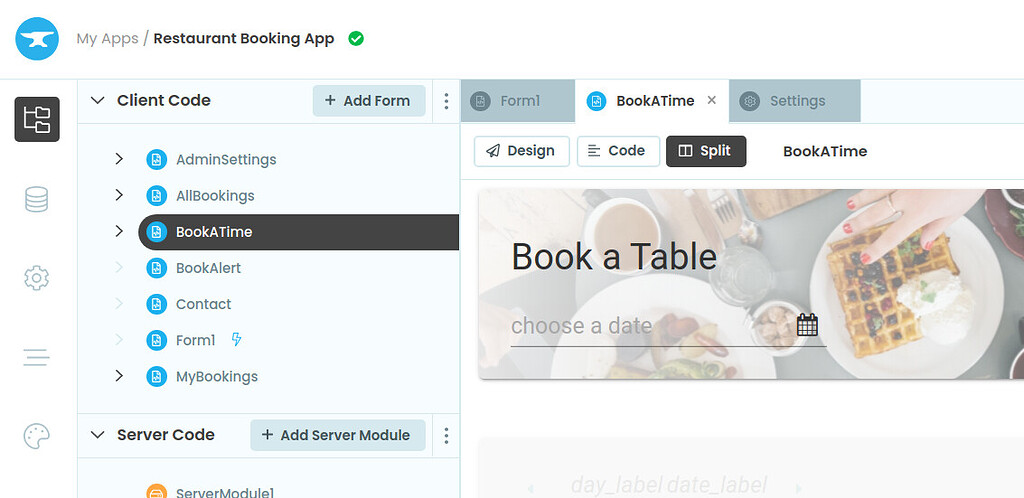This screenshot has width=1024, height=498.
Task: Switch to Design view
Action: click(x=522, y=151)
